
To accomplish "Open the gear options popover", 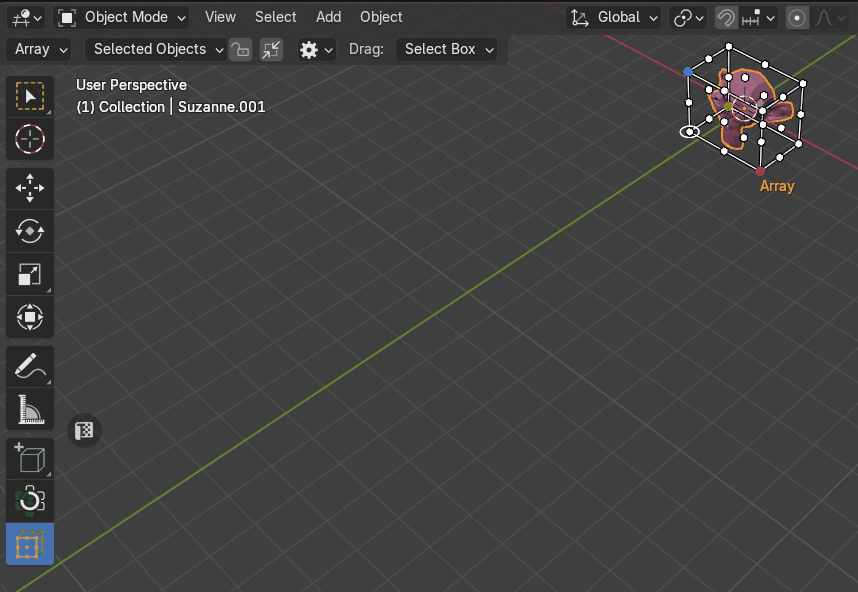I will coord(316,50).
